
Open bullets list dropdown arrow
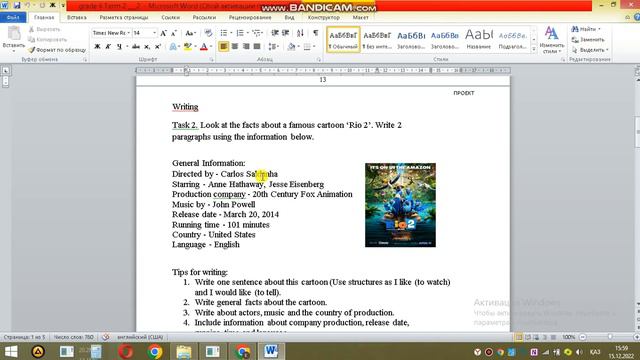click(231, 33)
